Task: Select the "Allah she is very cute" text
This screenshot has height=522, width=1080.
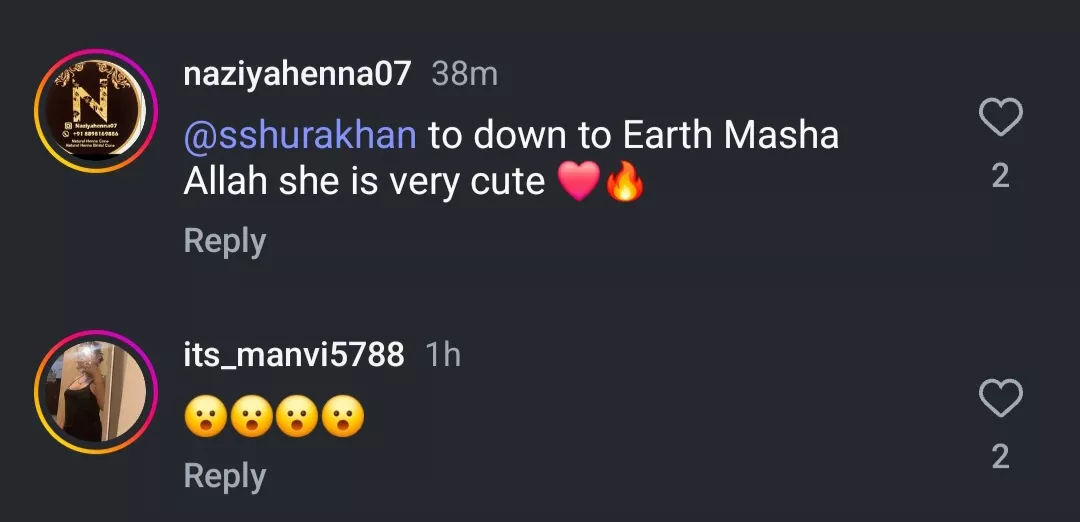Action: (364, 181)
